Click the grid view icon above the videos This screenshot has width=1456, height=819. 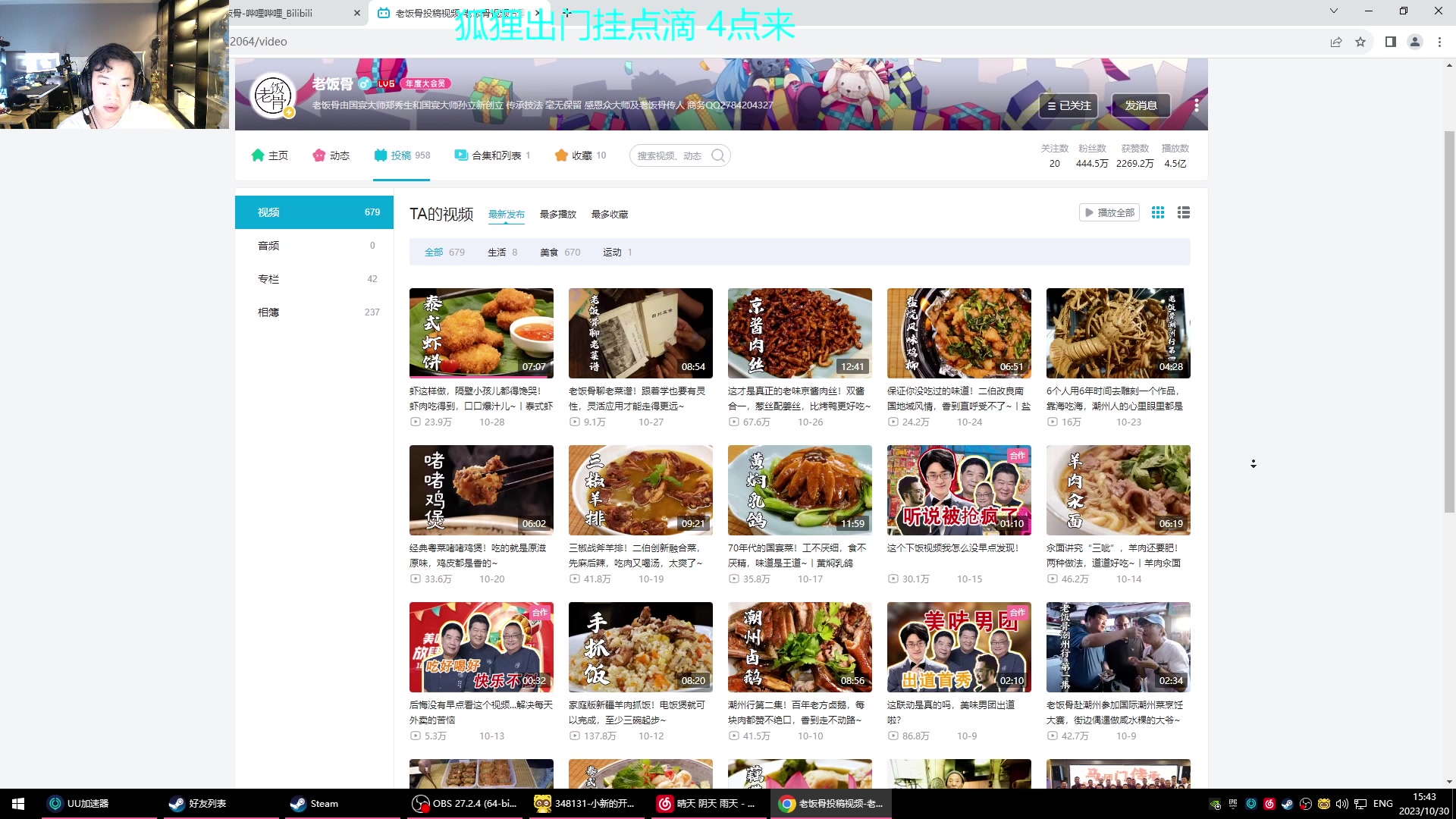click(x=1157, y=212)
